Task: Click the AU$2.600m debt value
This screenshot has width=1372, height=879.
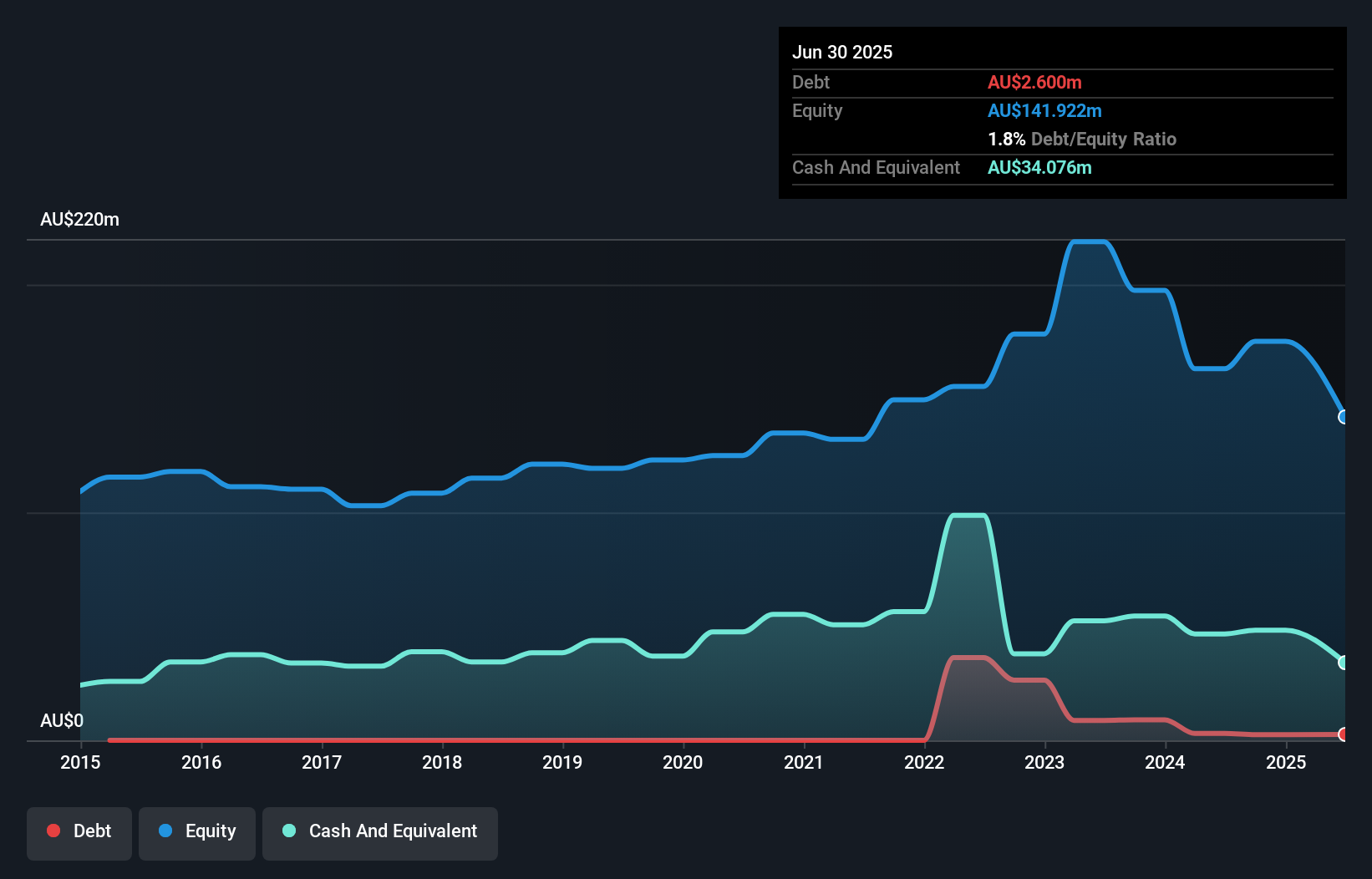Action: [x=1034, y=83]
